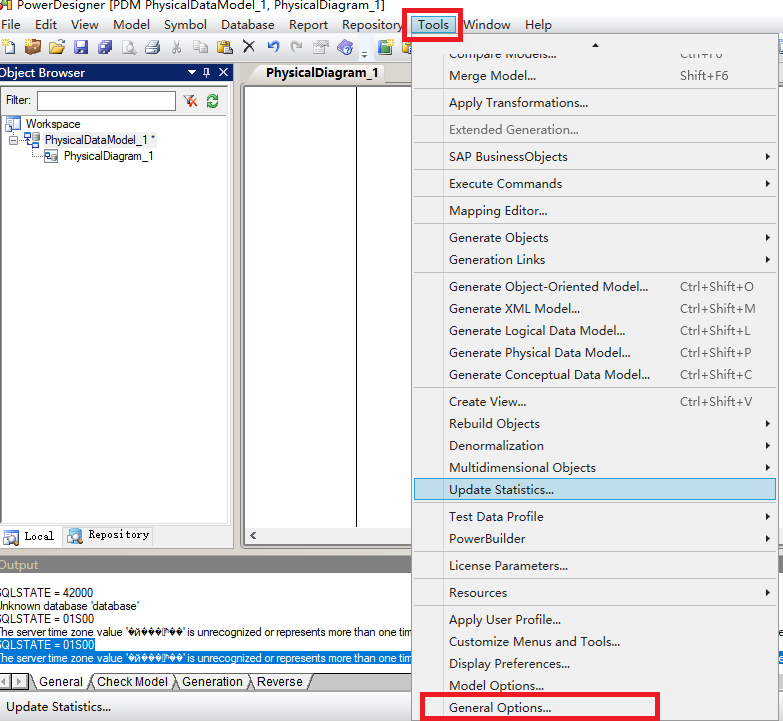Click the Undo arrow icon
The image size is (783, 721).
point(273,47)
